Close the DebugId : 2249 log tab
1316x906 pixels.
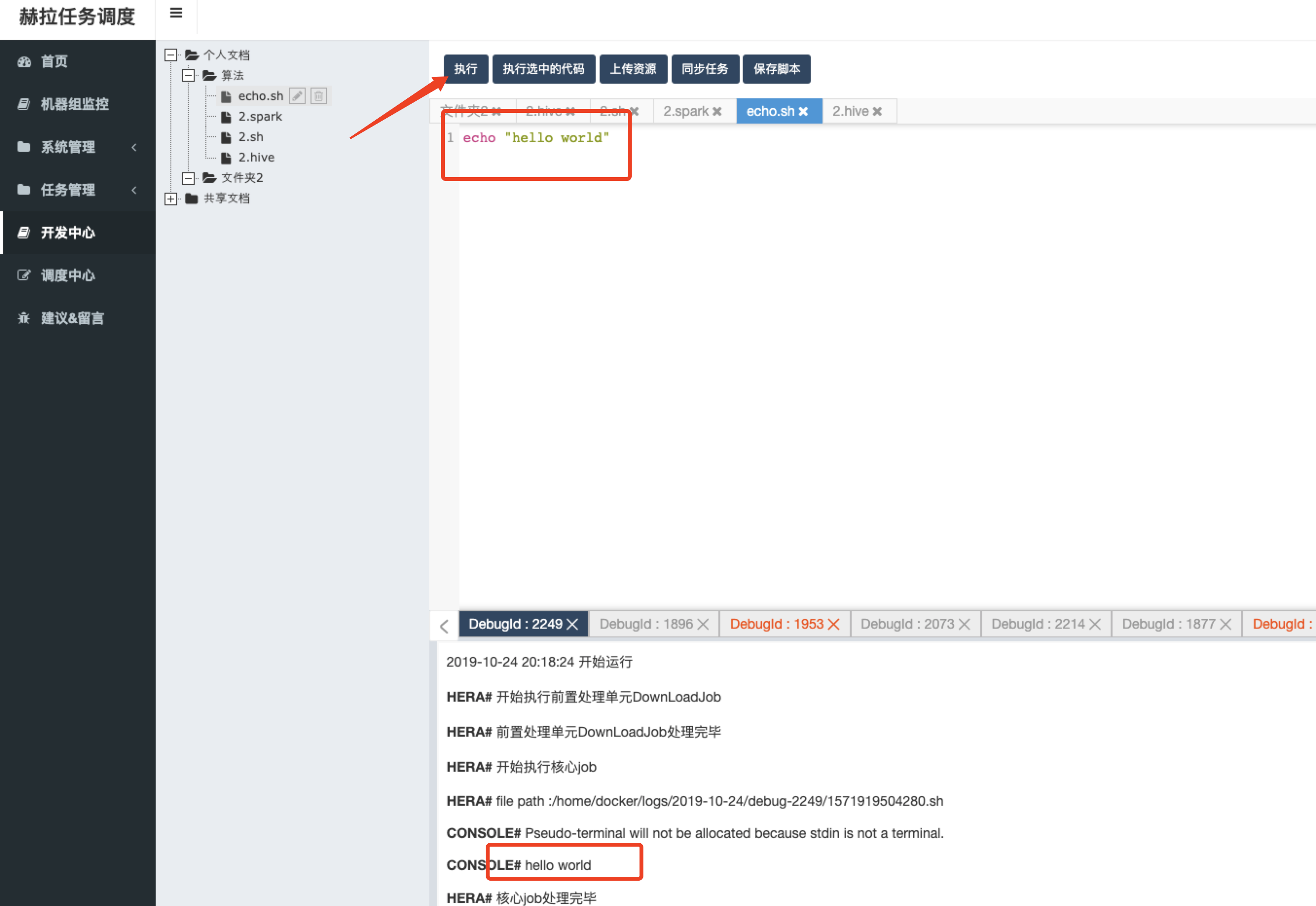[572, 624]
